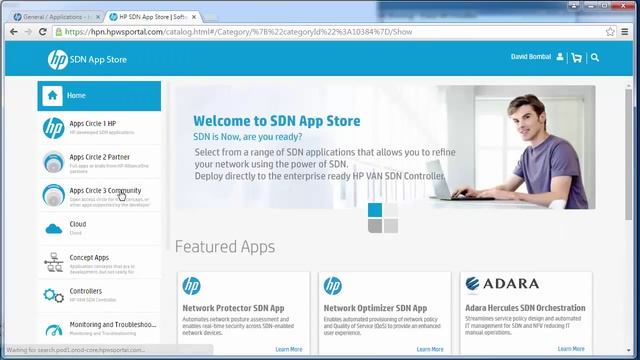Click the Cloud category icon

[x=53, y=229]
